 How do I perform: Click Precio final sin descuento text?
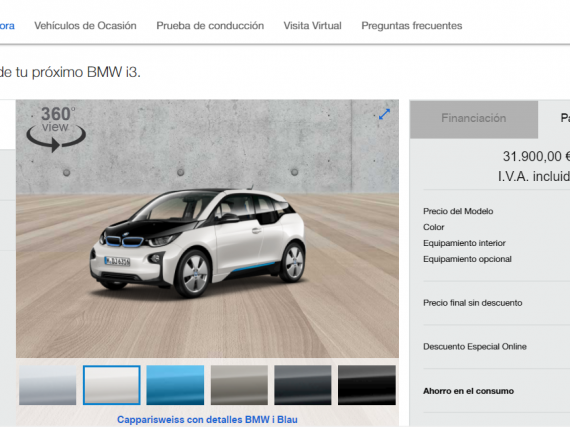(473, 303)
